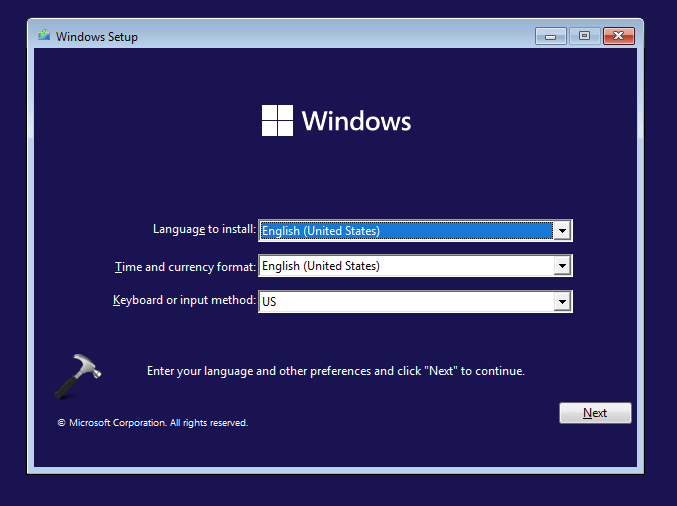Click the Windows Setup title bar icon
This screenshot has width=677, height=506.
click(x=44, y=36)
